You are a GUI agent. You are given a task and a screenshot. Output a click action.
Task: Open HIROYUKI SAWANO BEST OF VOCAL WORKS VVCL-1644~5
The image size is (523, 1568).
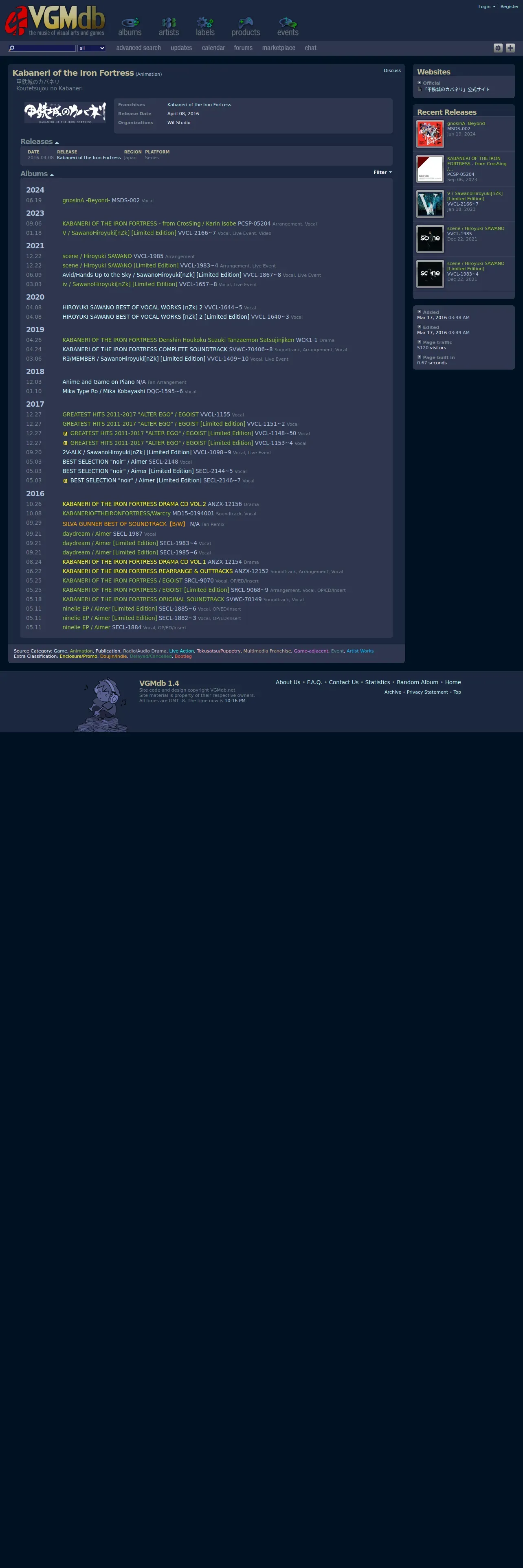pyautogui.click(x=132, y=307)
